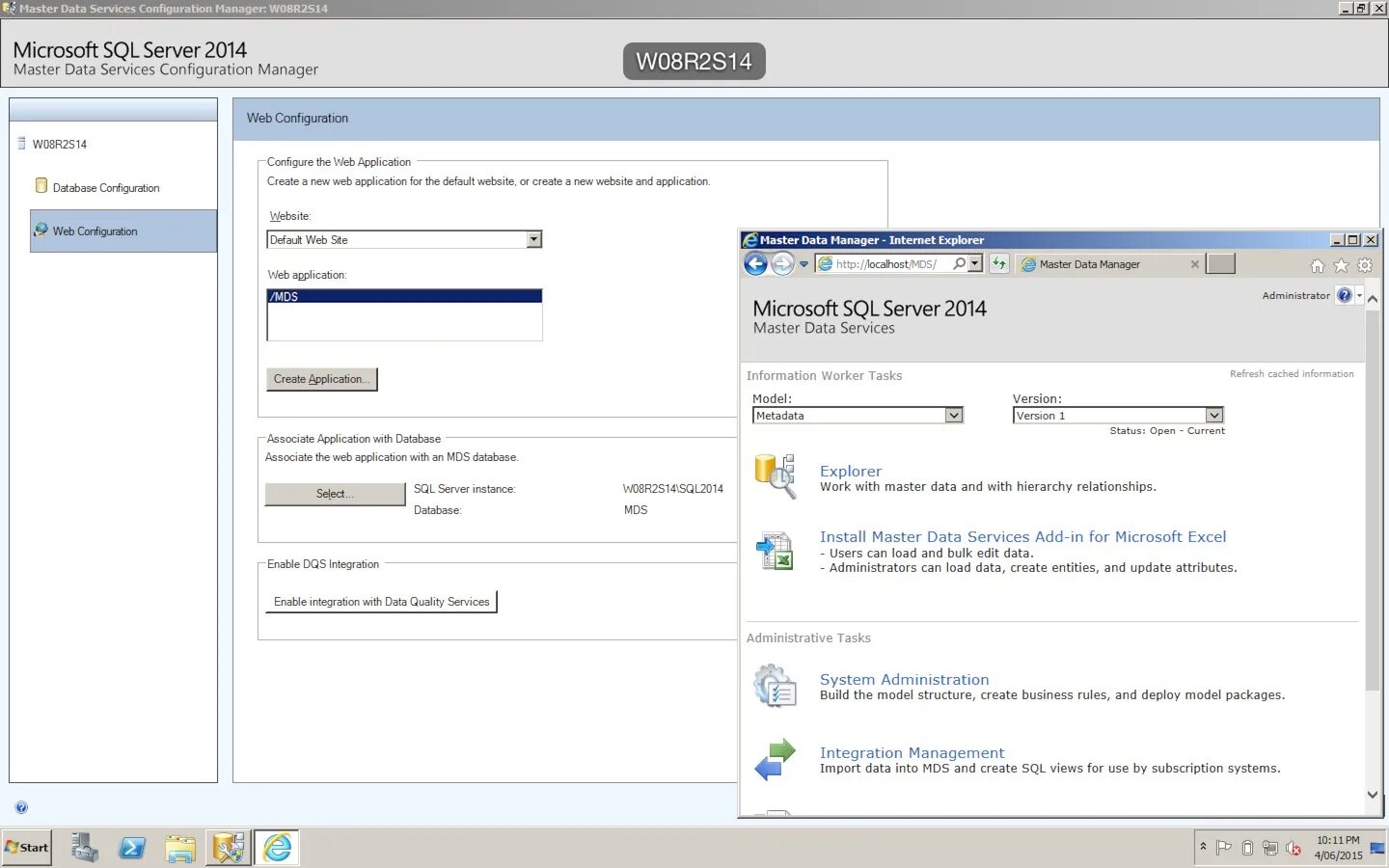This screenshot has height=868, width=1389.
Task: Expand the help menu dropdown arrow
Action: (x=1359, y=295)
